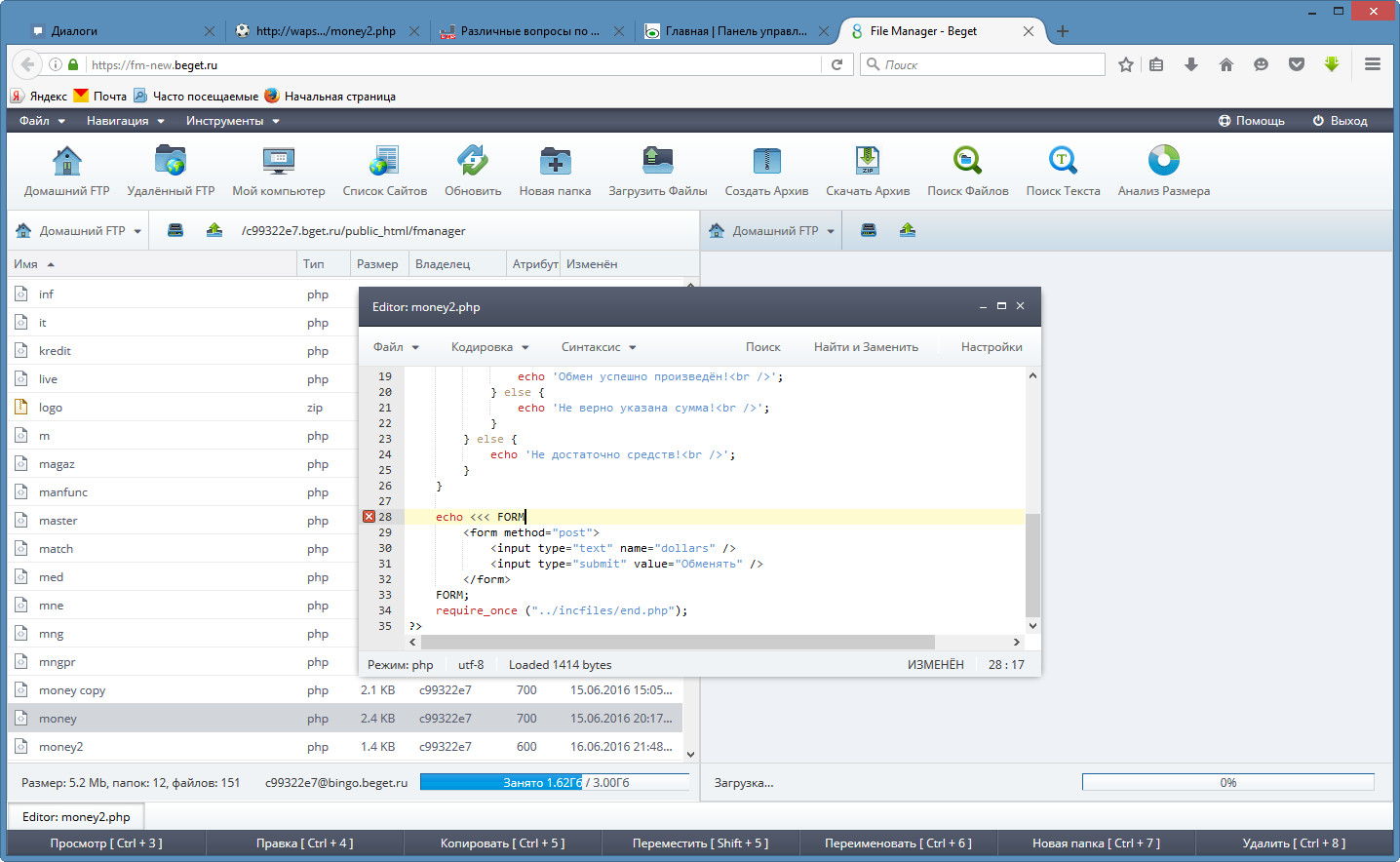Create a new folder with Новая папка icon
Screen dimensions: 1400x862
[x=555, y=161]
